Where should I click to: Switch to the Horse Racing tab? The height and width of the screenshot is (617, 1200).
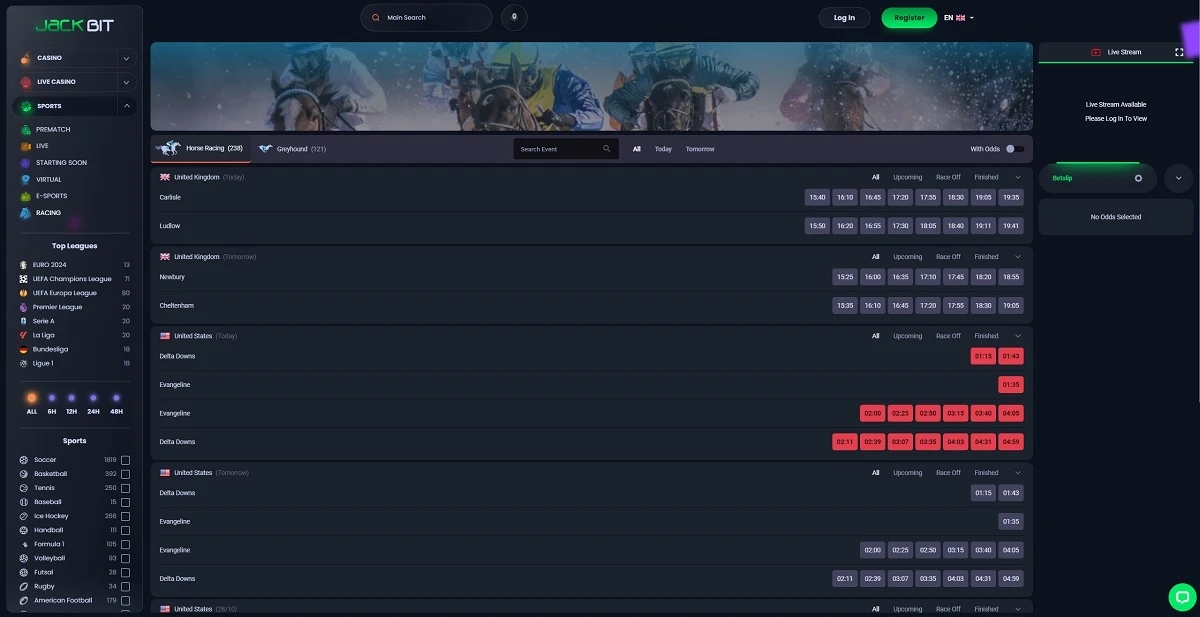pos(201,148)
